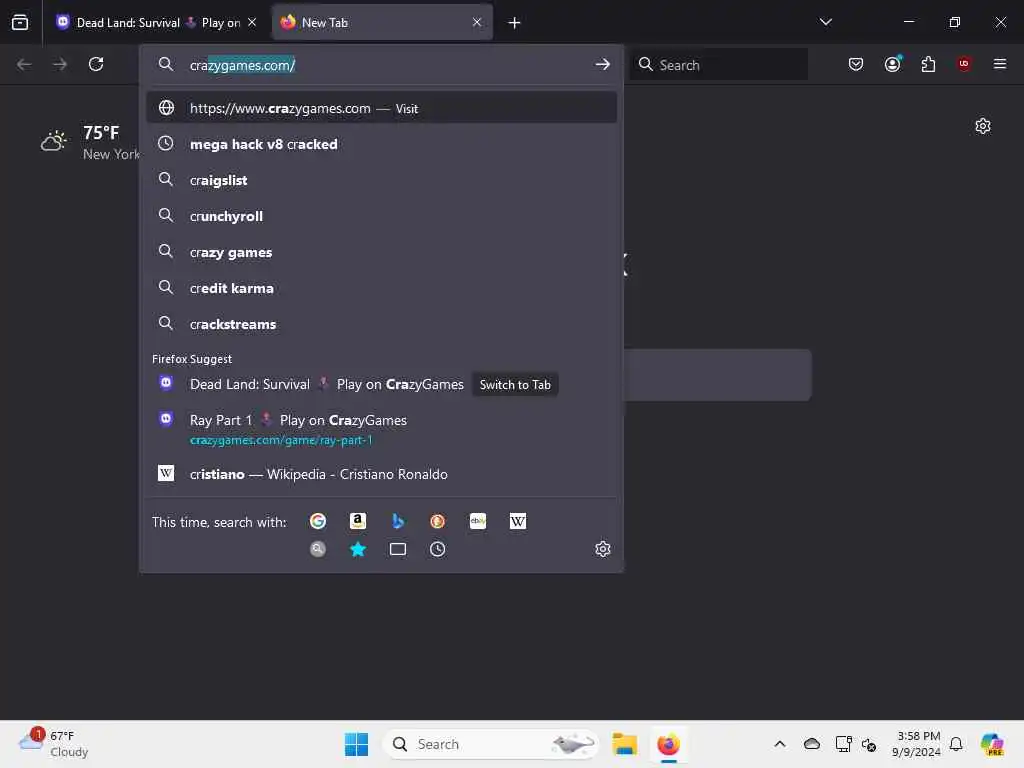Focus the toolbar Search box
The width and height of the screenshot is (1024, 768).
[719, 65]
